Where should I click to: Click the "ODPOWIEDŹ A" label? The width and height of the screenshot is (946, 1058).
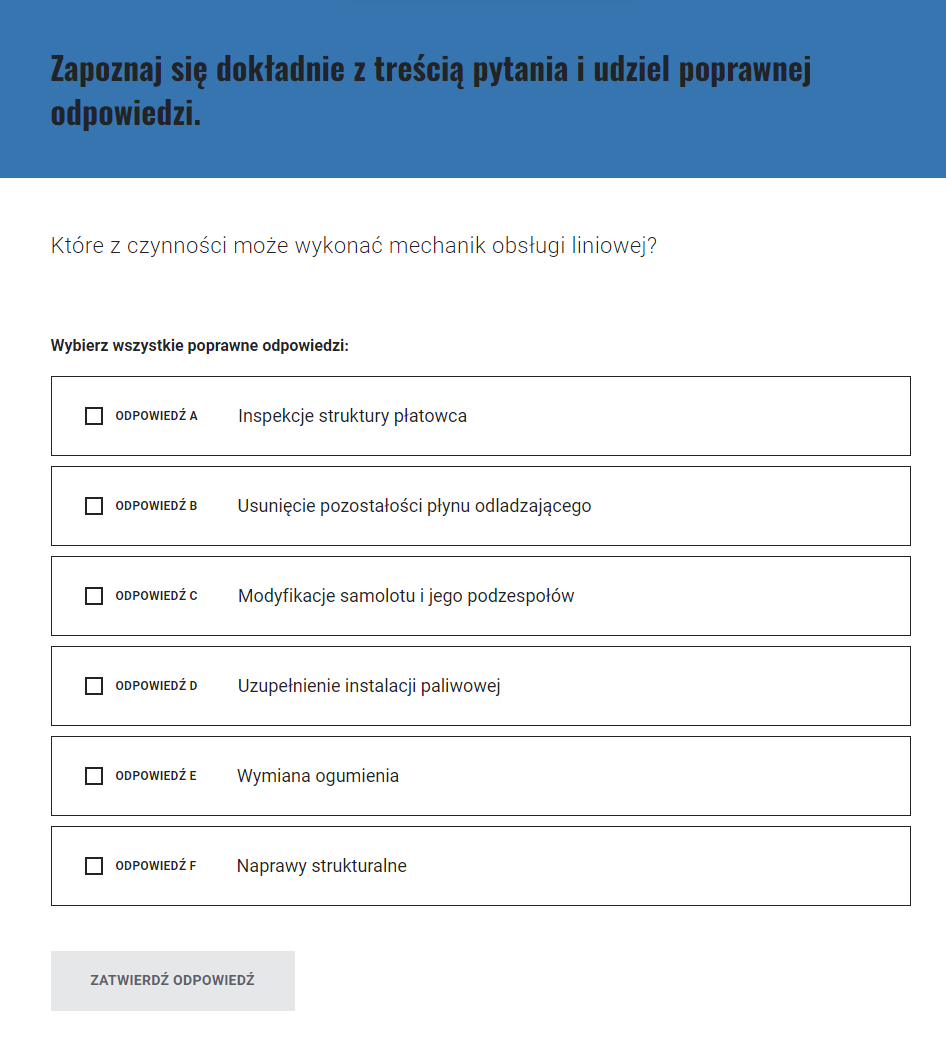(x=156, y=416)
